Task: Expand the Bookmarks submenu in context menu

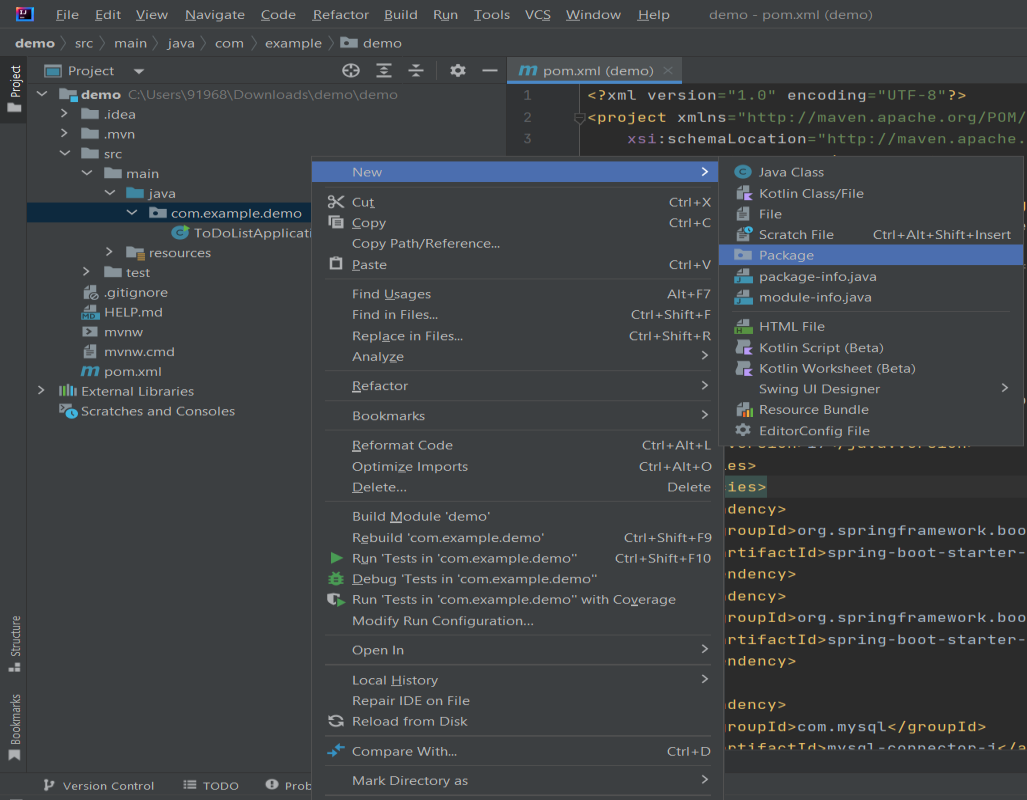Action: click(x=517, y=416)
